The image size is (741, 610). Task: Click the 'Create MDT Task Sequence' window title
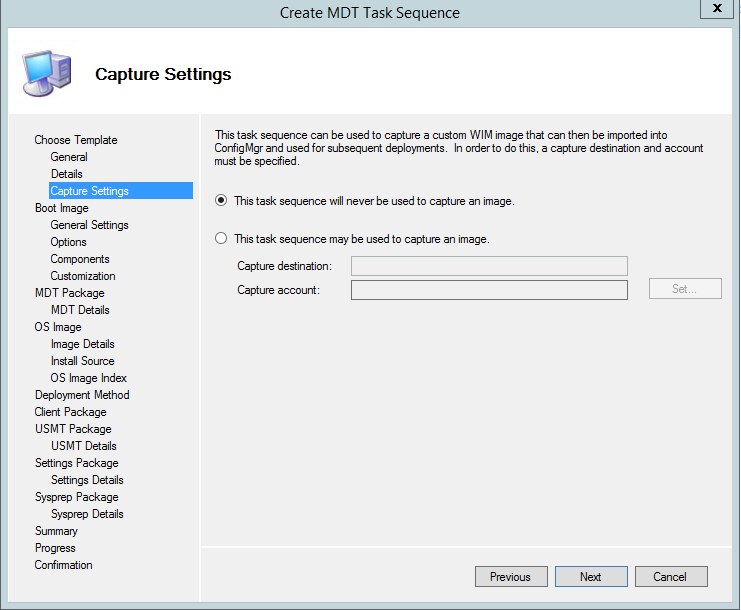(370, 13)
